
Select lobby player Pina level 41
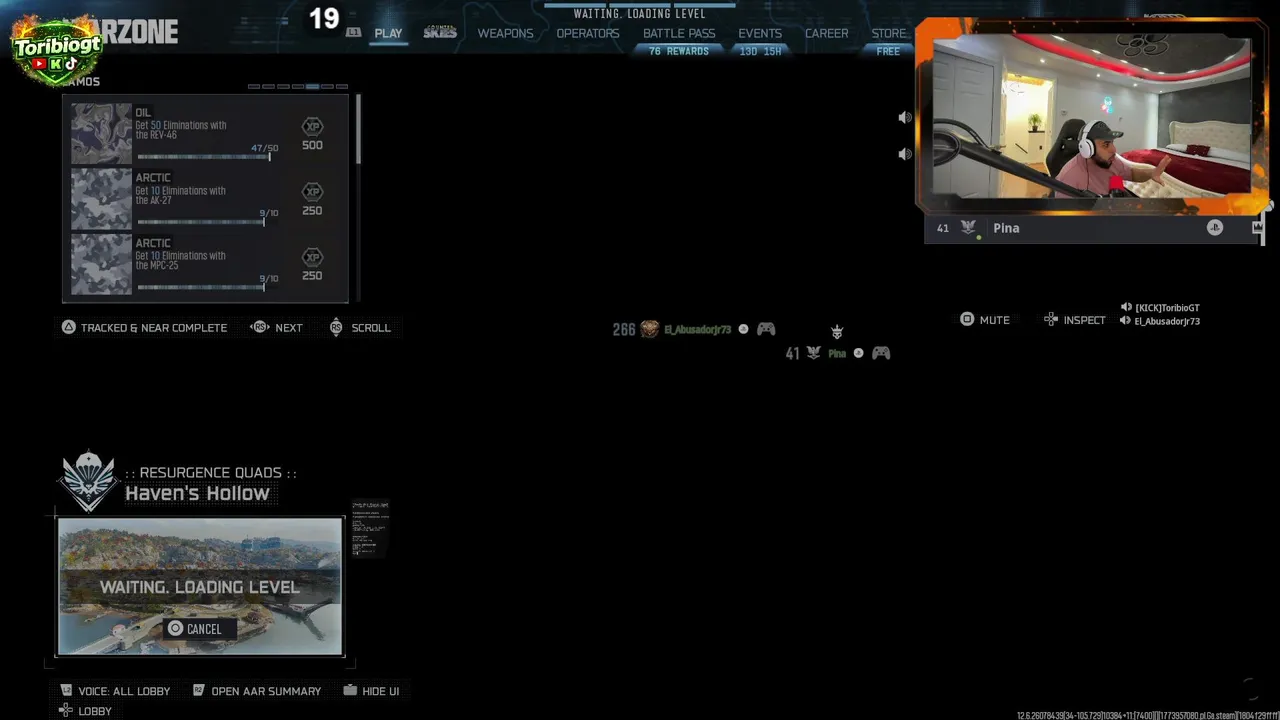838,353
